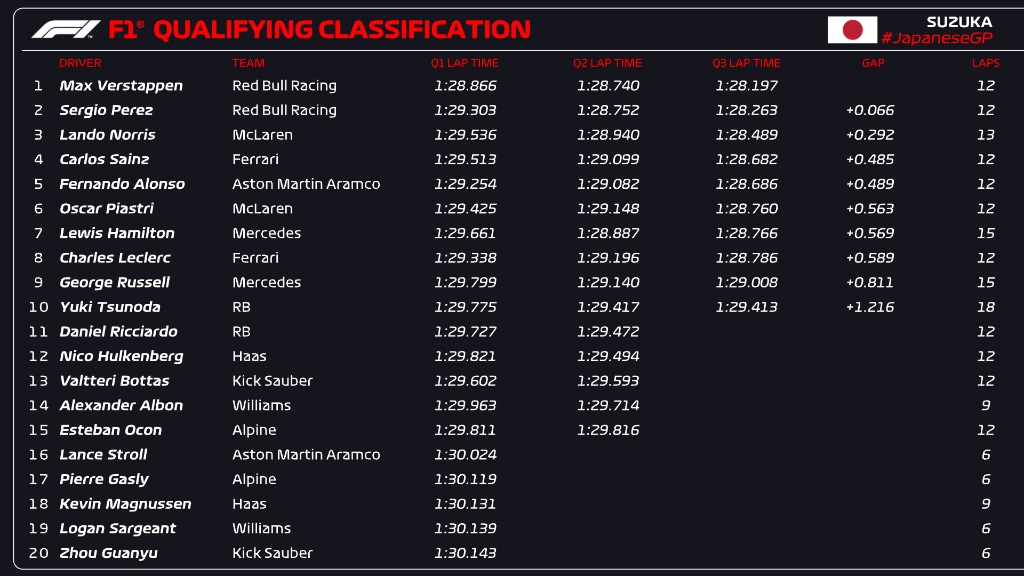Select the Q1 LAP TIME column header
The height and width of the screenshot is (576, 1024).
click(464, 63)
